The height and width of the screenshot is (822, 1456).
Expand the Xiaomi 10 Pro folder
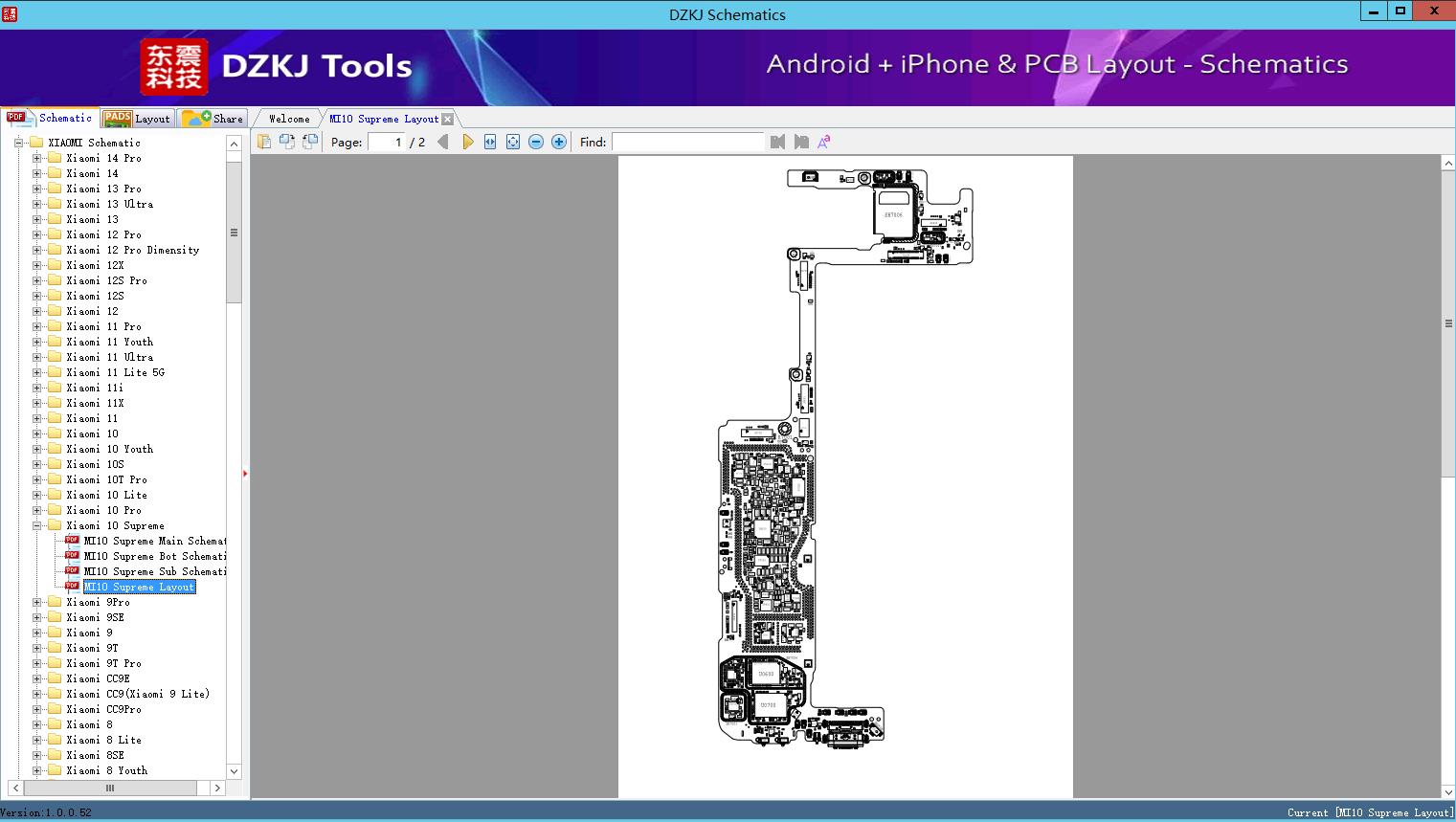[36, 510]
